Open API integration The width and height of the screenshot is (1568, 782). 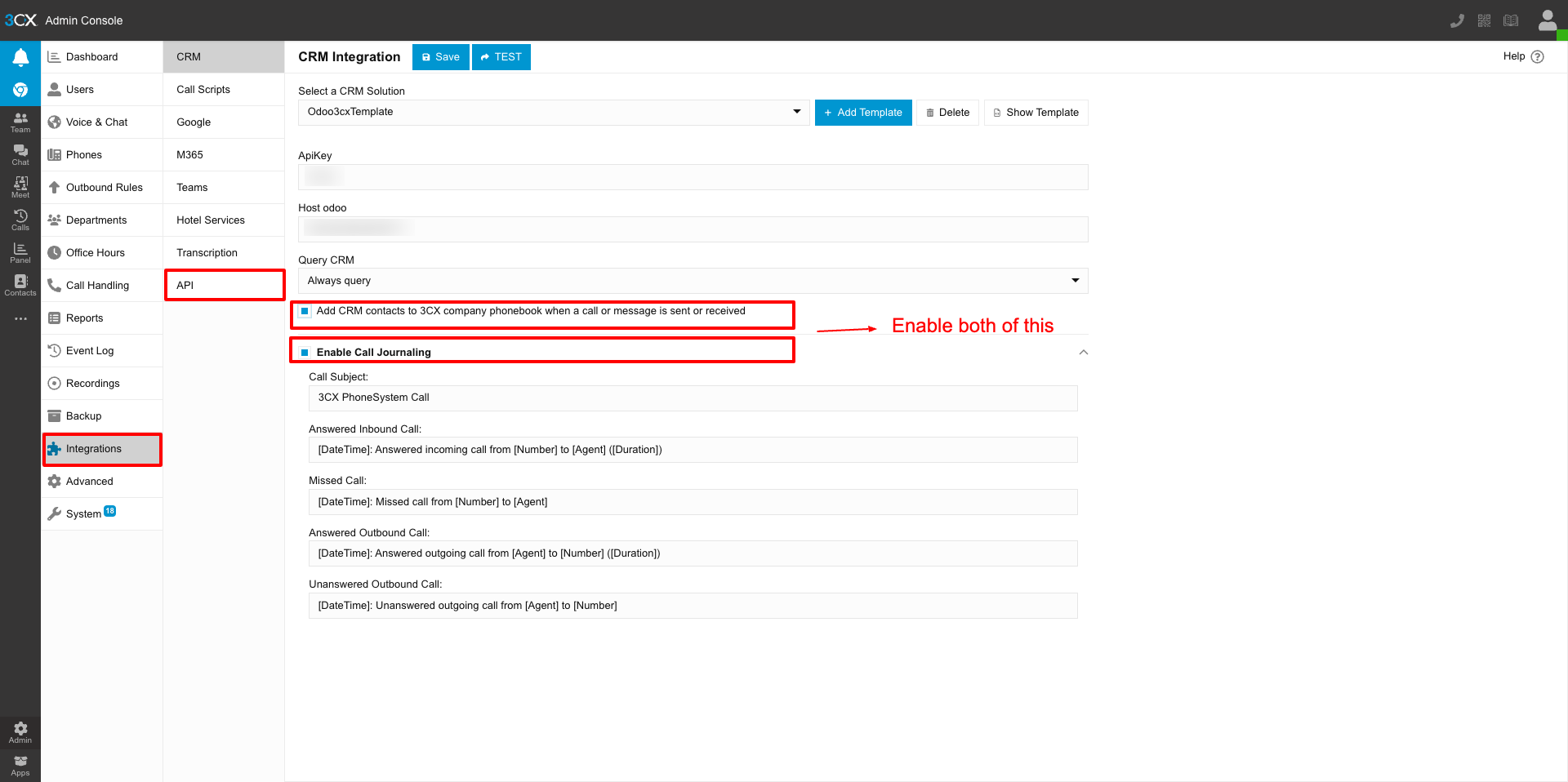(224, 286)
